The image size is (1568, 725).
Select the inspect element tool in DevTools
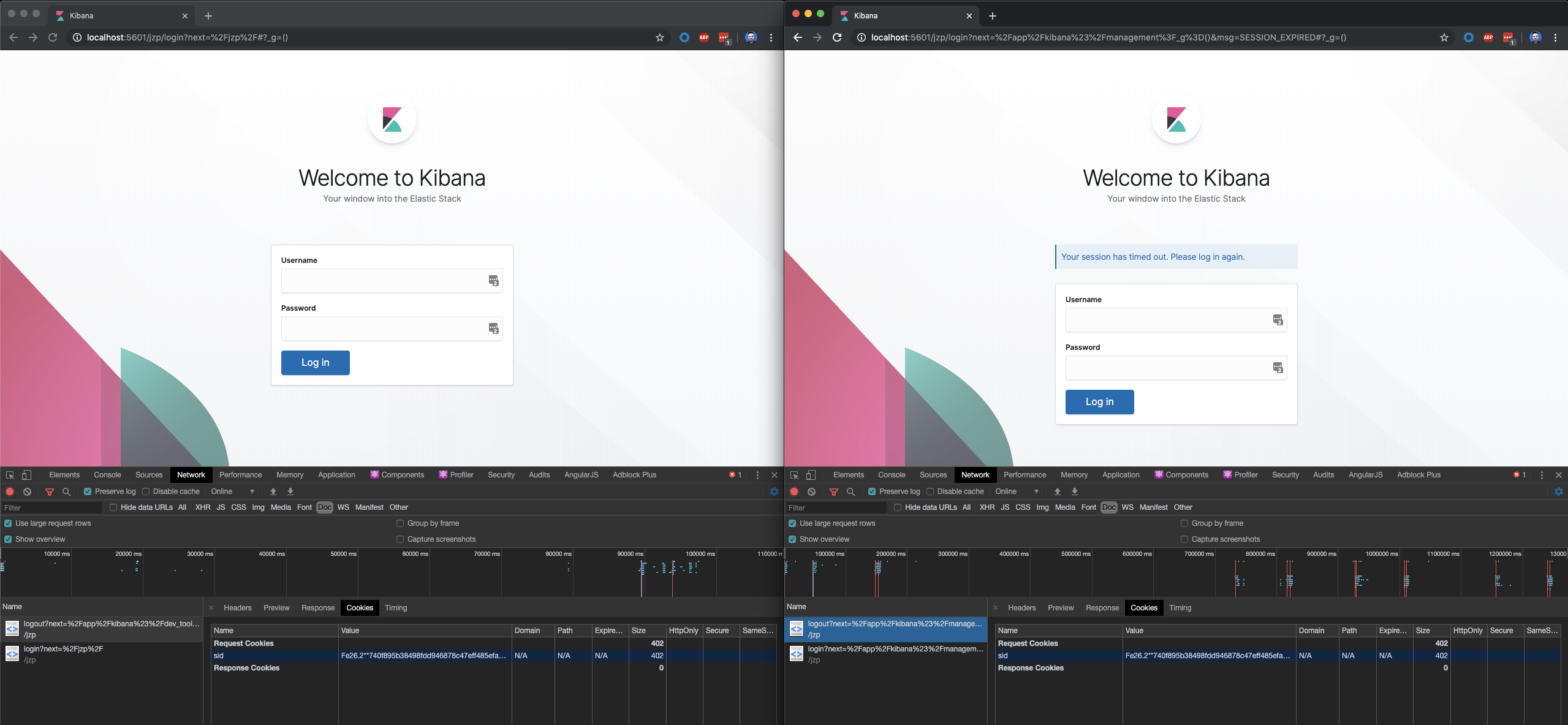10,475
